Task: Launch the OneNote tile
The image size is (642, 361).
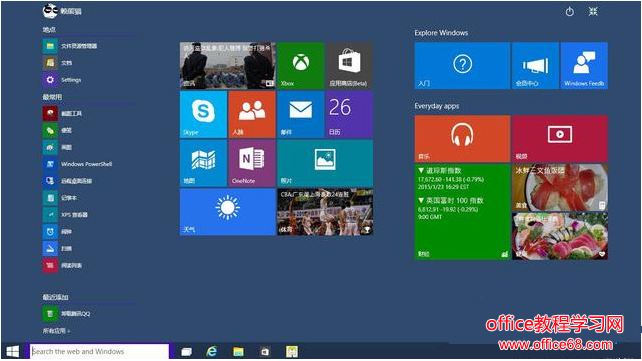Action: (252, 163)
